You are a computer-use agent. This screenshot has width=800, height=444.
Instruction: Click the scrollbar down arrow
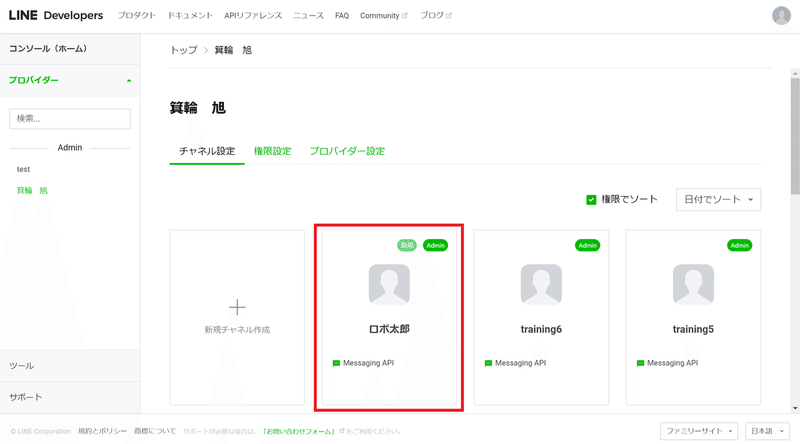tap(795, 408)
